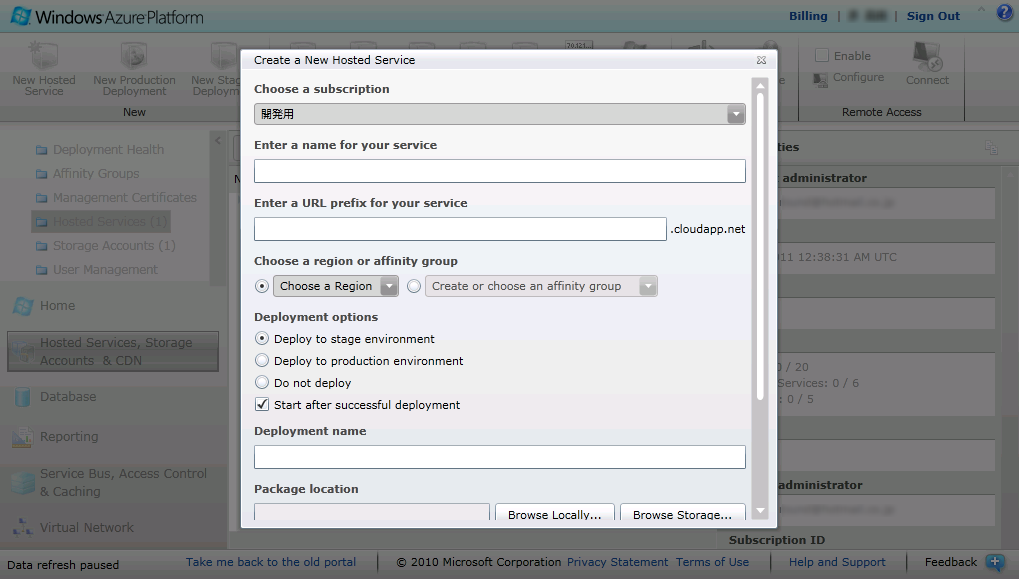Screen dimensions: 1019x579
Task: Click the New Production Deployment ribbon icon
Action: pos(134,56)
